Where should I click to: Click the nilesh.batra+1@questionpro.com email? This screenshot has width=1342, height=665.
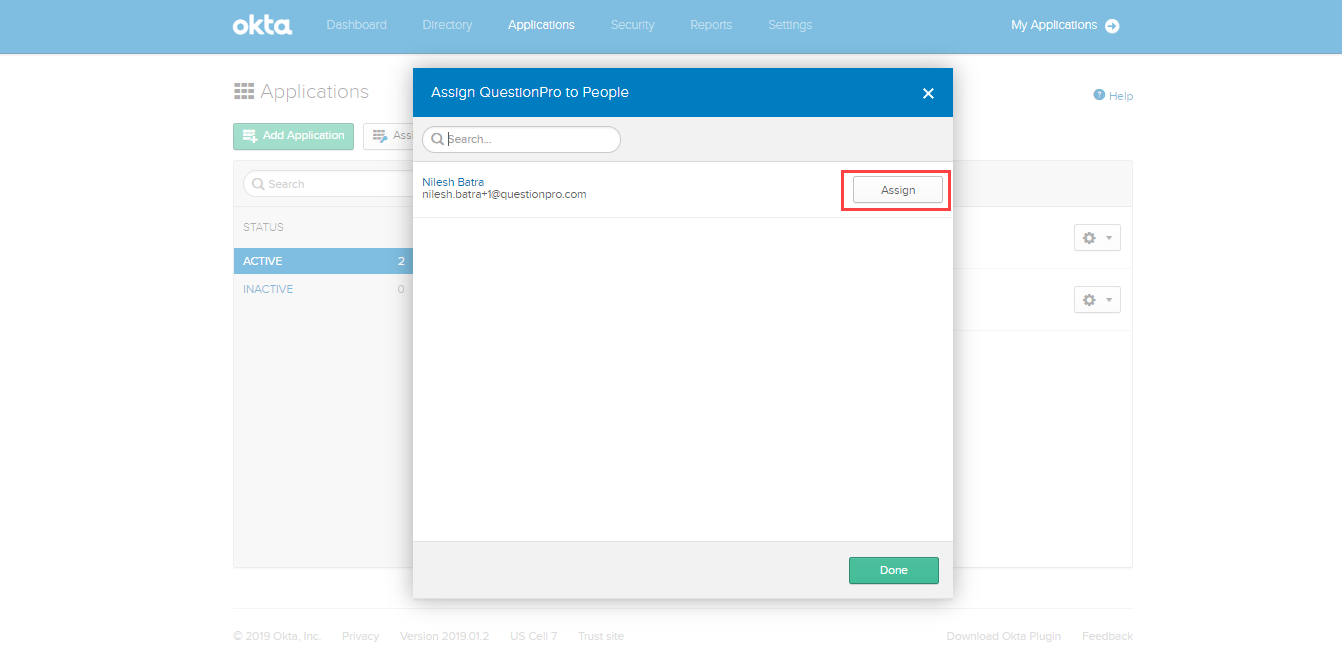pyautogui.click(x=504, y=194)
